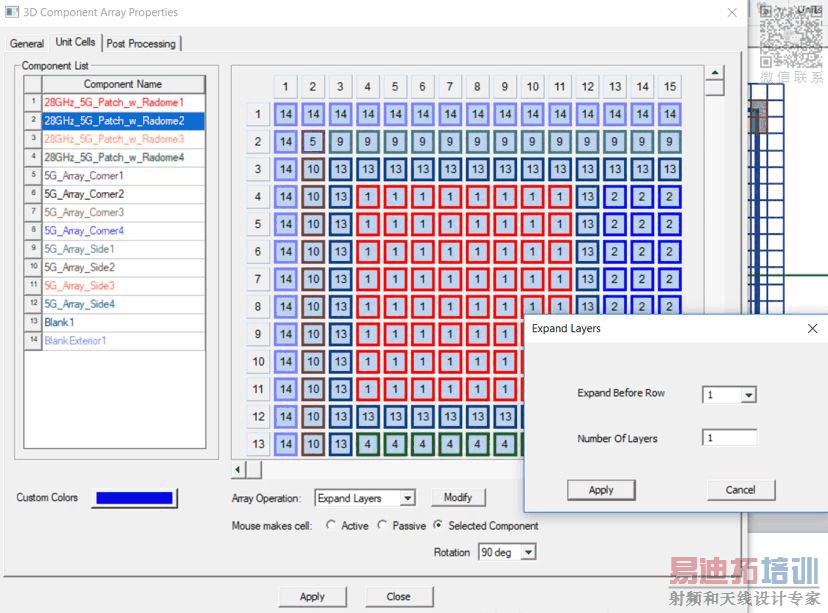Select the Passive mouse cell option

382,525
